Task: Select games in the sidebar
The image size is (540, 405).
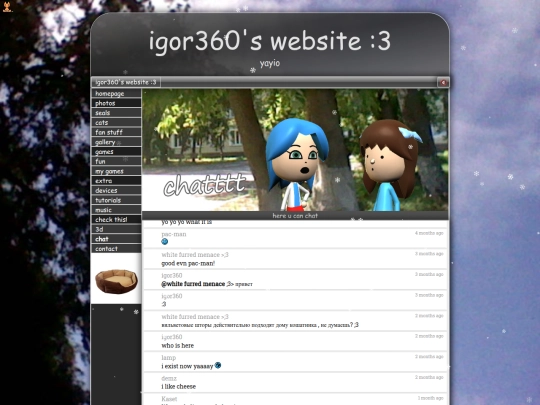Action: 116,152
